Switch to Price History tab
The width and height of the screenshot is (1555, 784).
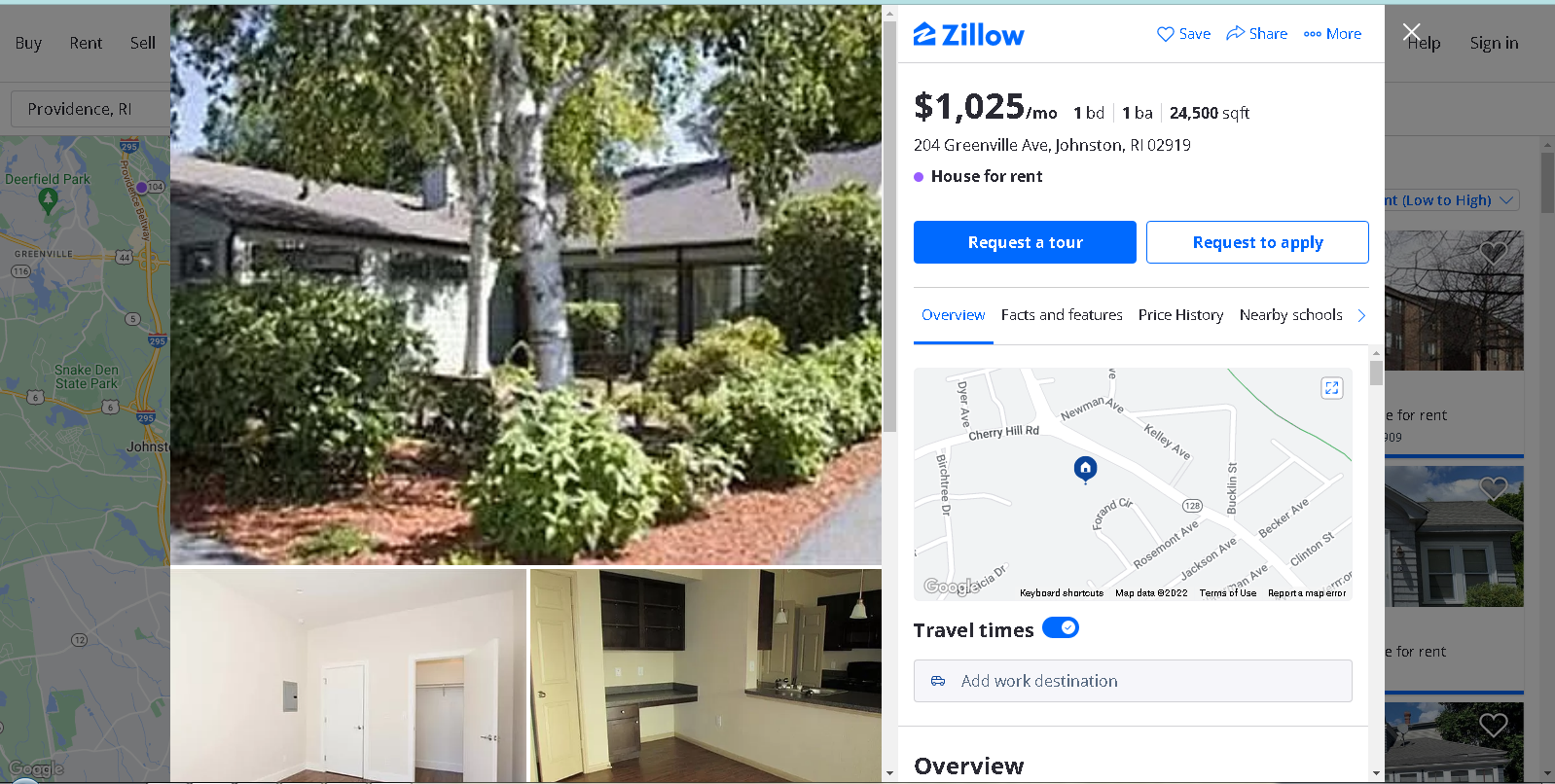(x=1180, y=315)
